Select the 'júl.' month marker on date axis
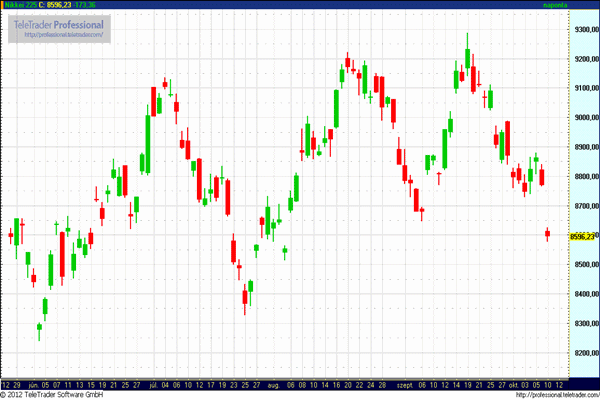600x400 pixels. click(154, 384)
